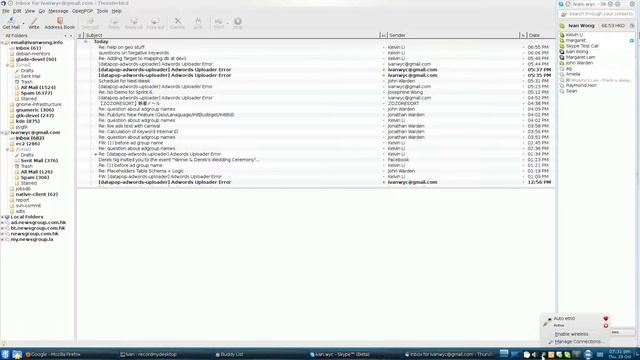Open the OpenPGP menu
The image size is (640, 360).
pos(82,11)
